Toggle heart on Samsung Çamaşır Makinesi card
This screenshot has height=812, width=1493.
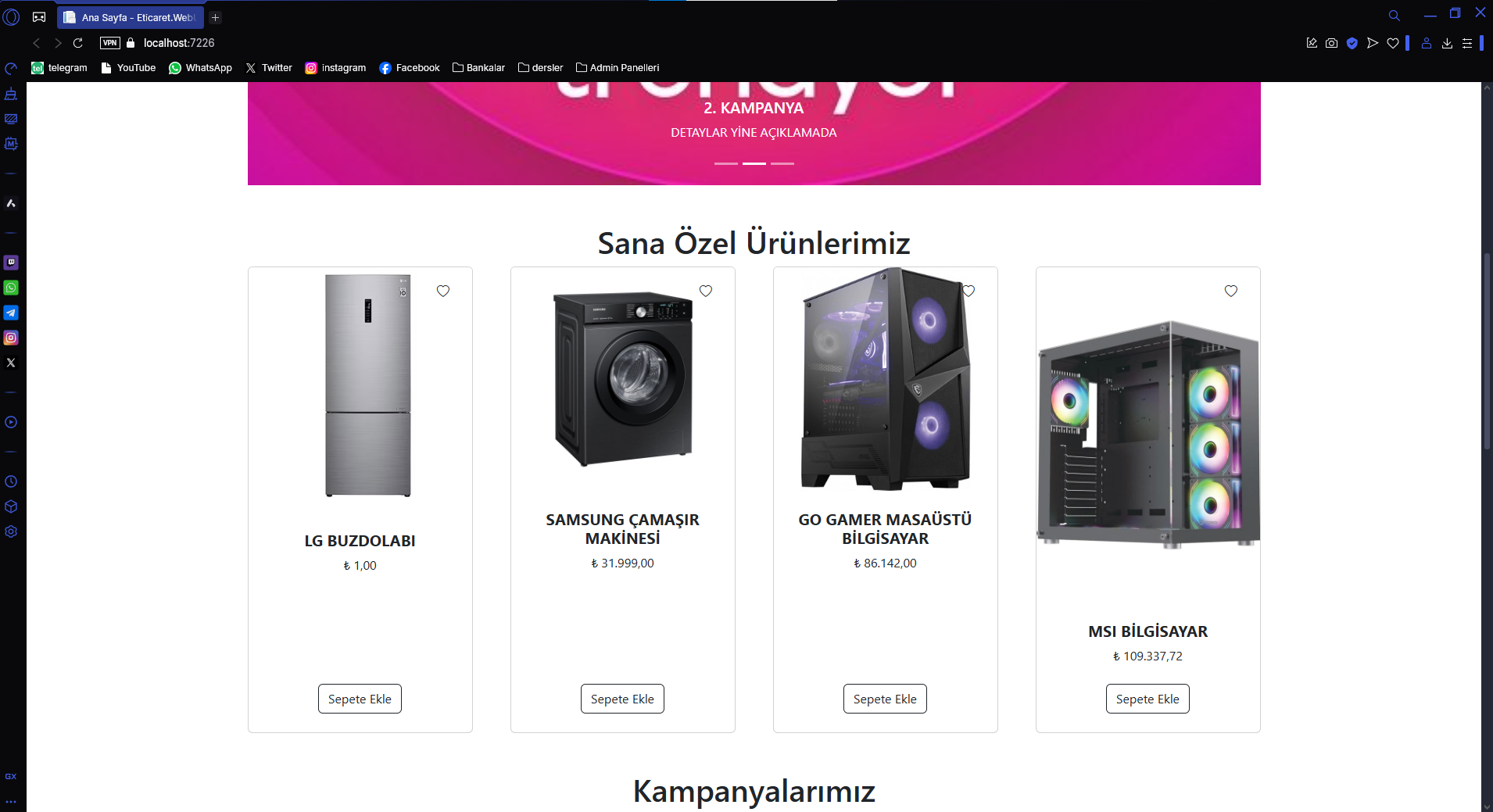706,291
